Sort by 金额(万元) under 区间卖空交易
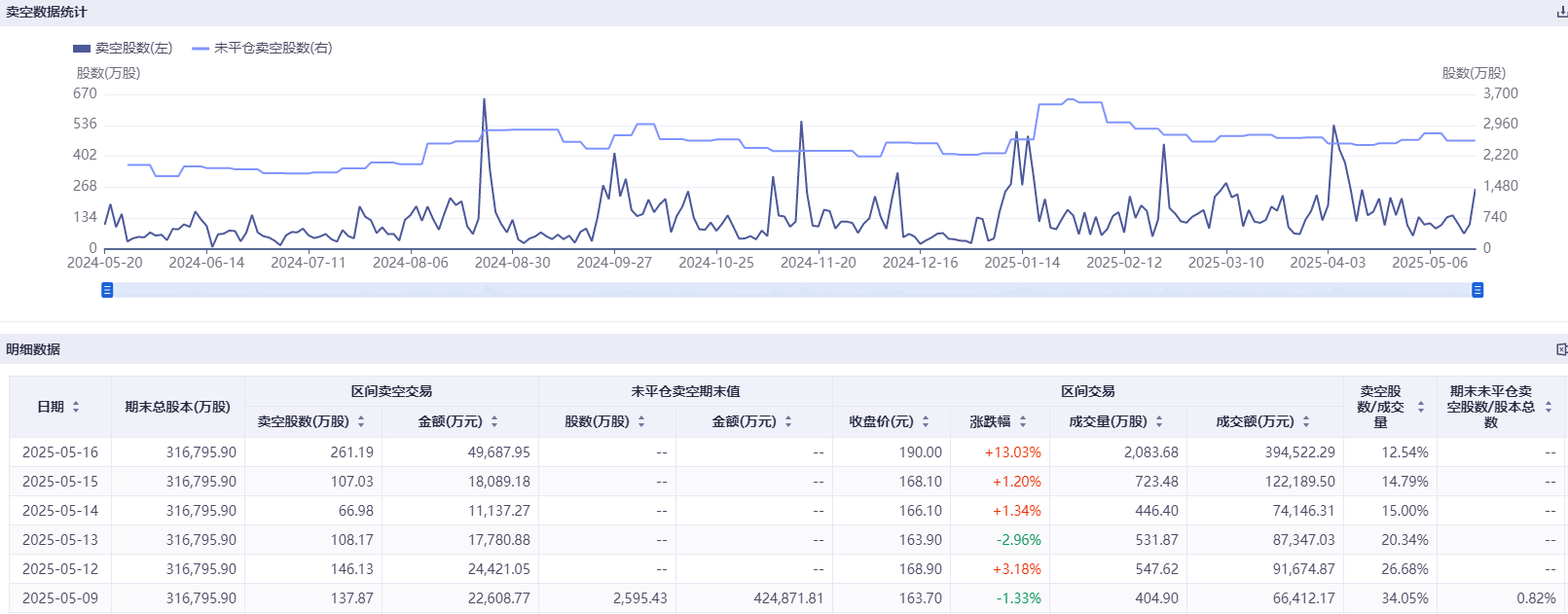 [494, 421]
